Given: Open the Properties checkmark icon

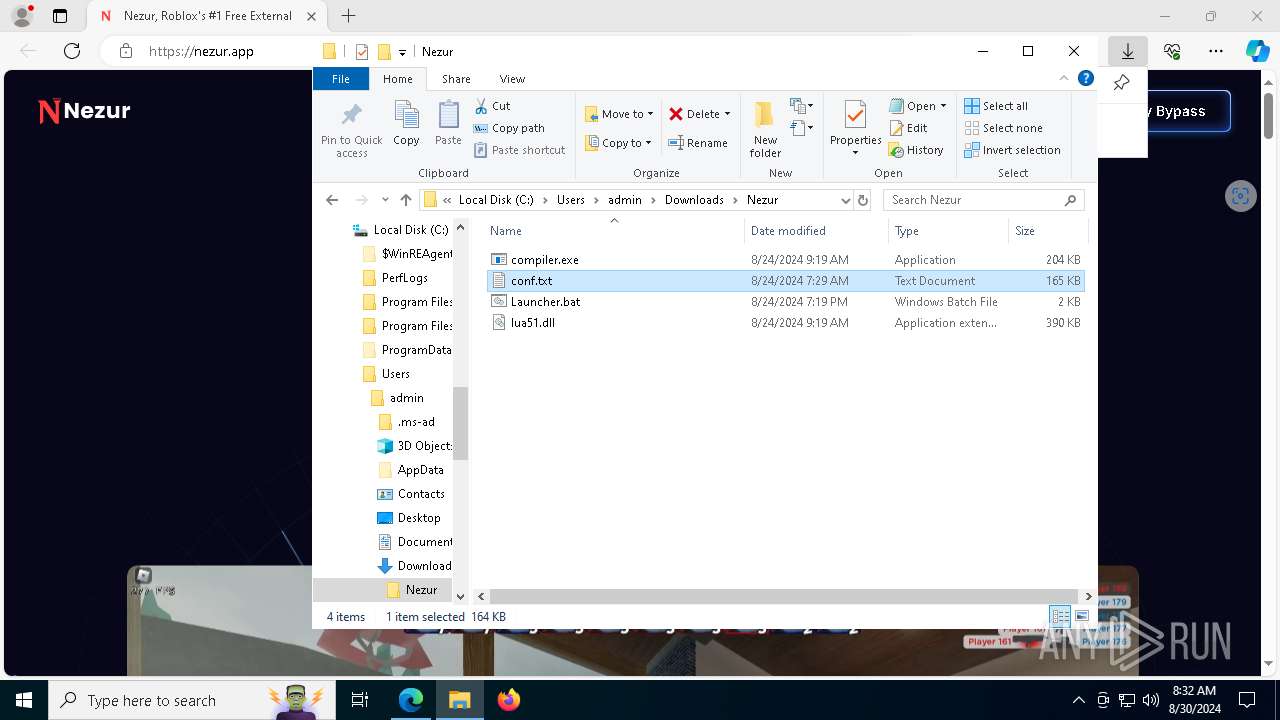Looking at the screenshot, I should tap(855, 116).
